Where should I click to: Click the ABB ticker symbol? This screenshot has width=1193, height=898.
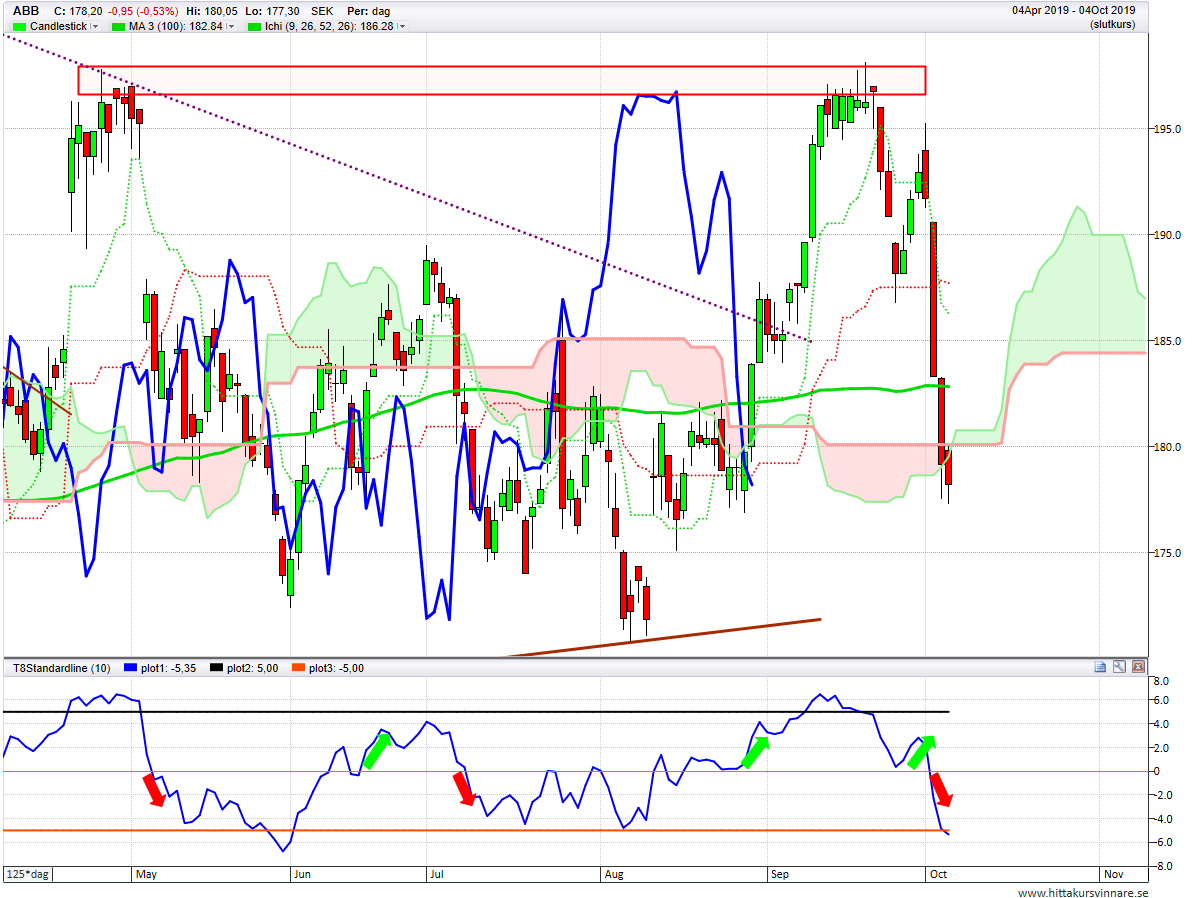coord(26,11)
